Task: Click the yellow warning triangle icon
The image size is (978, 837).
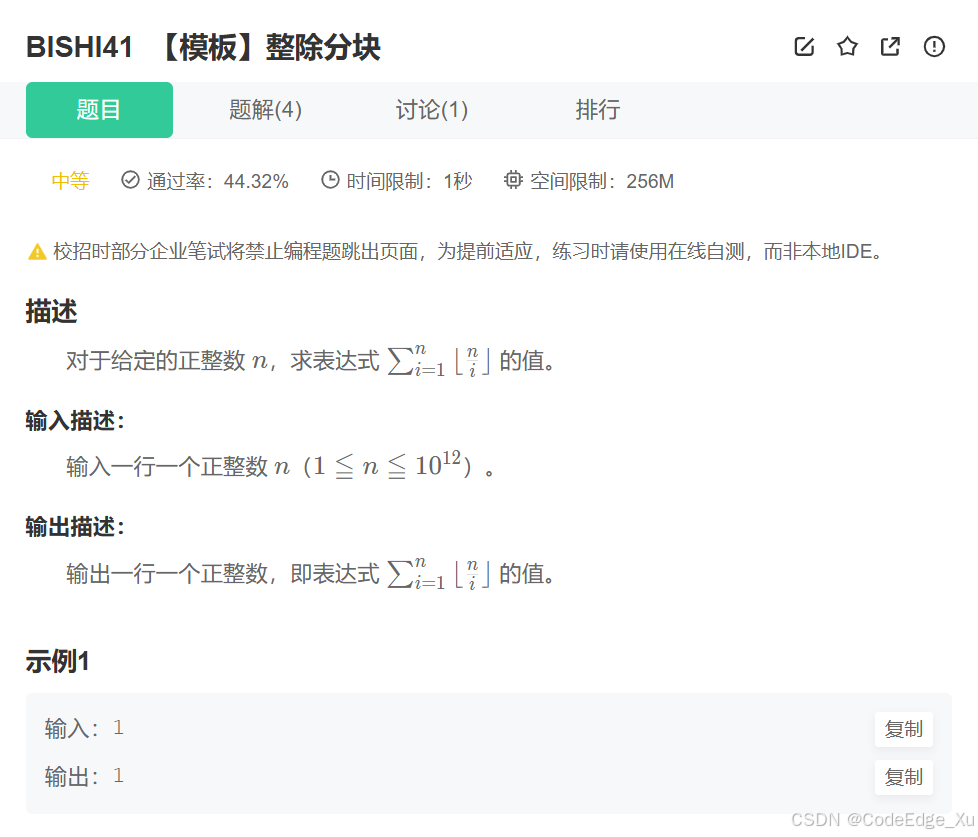Action: 33,251
